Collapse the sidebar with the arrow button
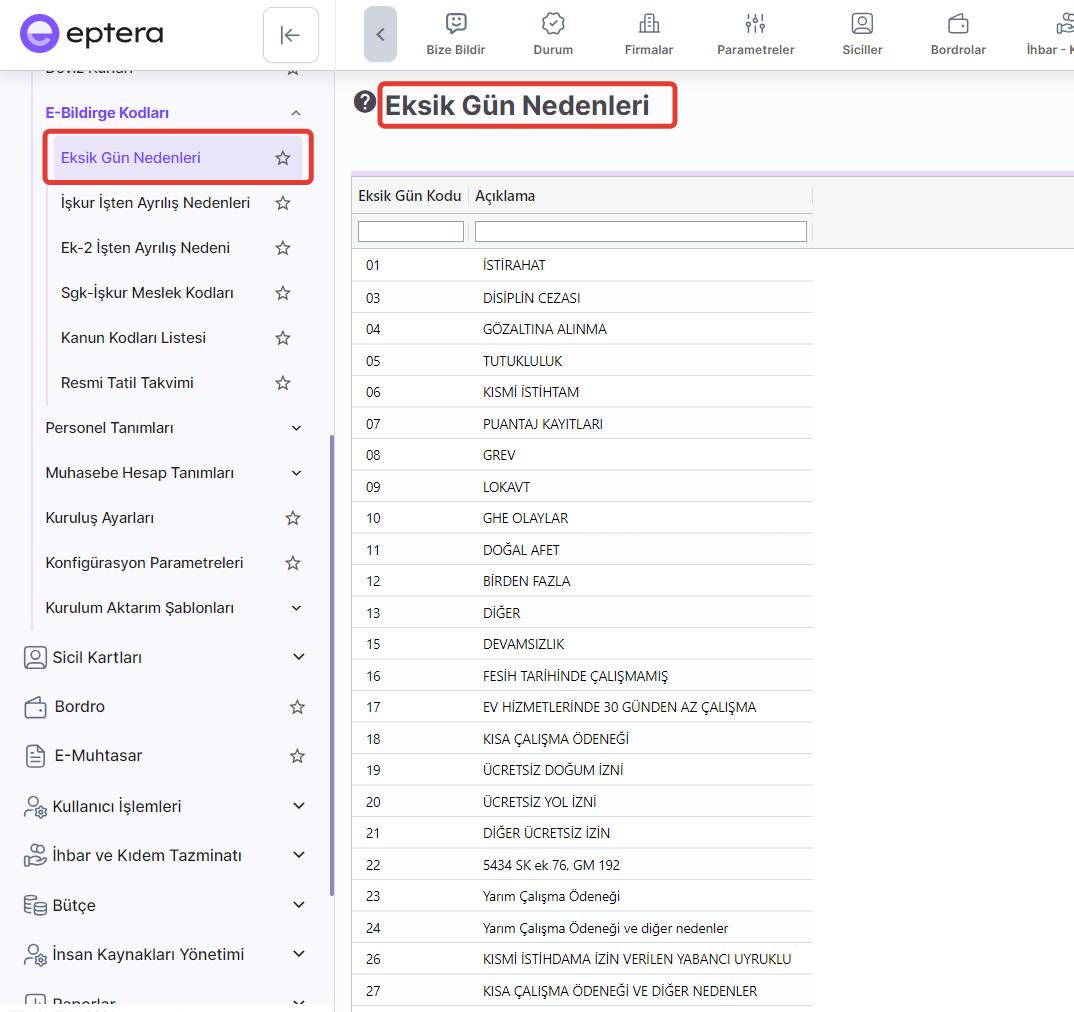Viewport: 1074px width, 1012px height. (290, 35)
